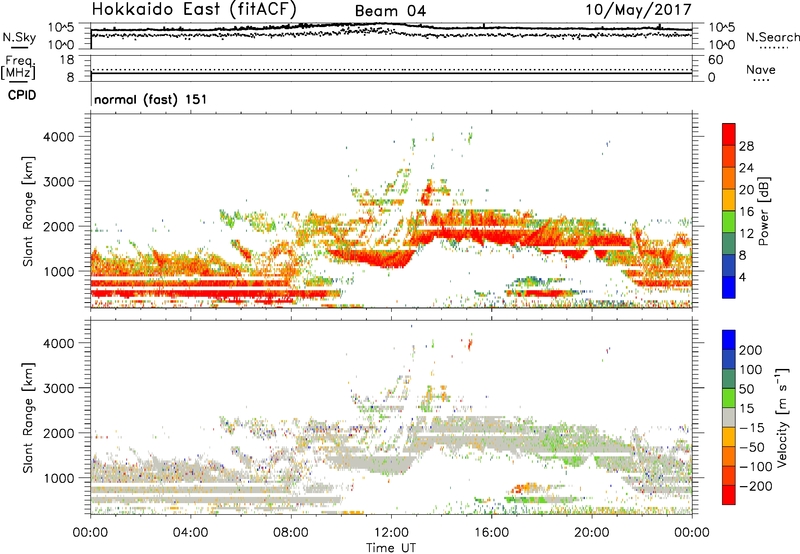This screenshot has width=800, height=554.
Task: Pick the gray segment of Velocity colorbar
Action: click(729, 417)
